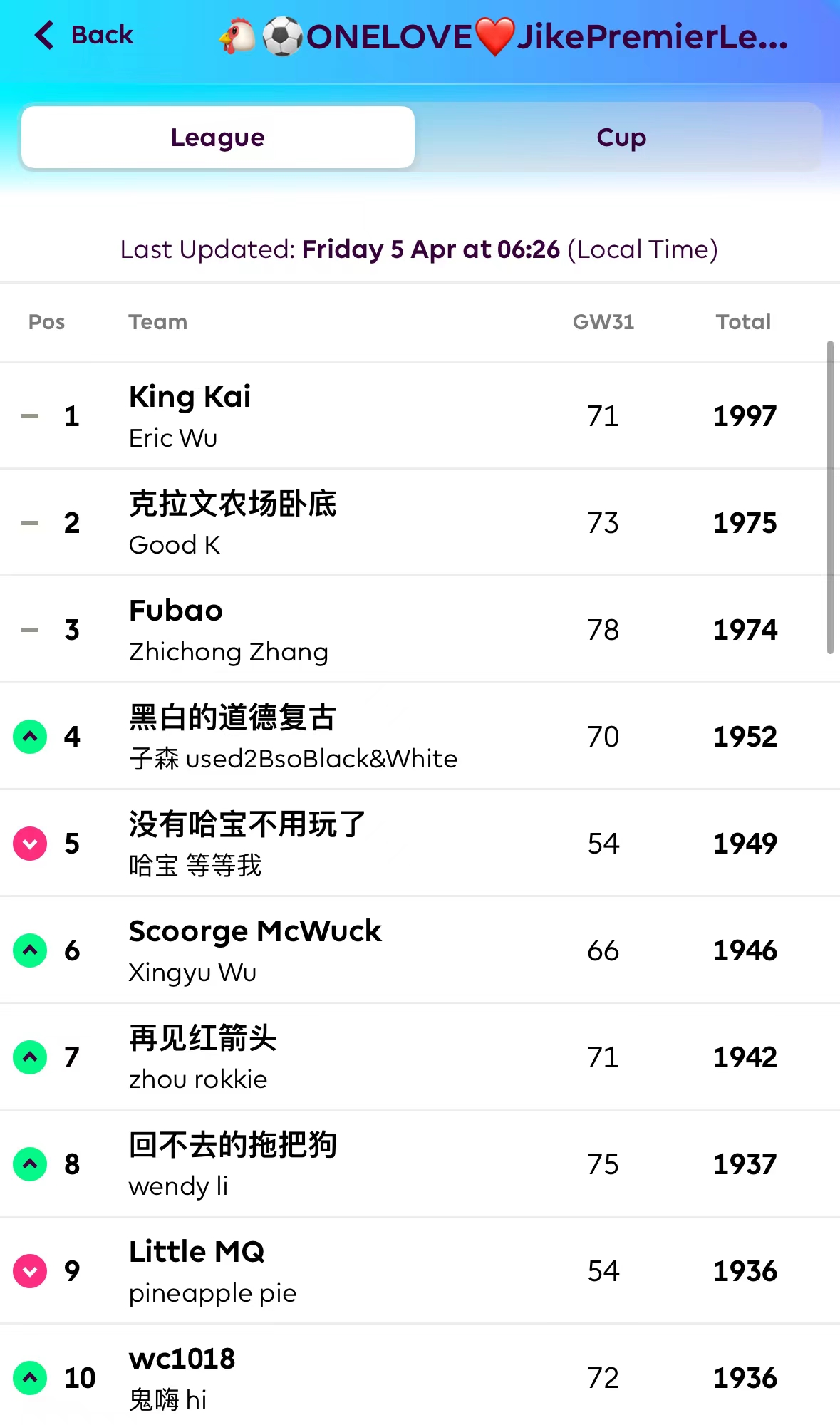Open Scoorge McWuck team details
Image resolution: width=840 pixels, height=1425 pixels.
click(255, 931)
